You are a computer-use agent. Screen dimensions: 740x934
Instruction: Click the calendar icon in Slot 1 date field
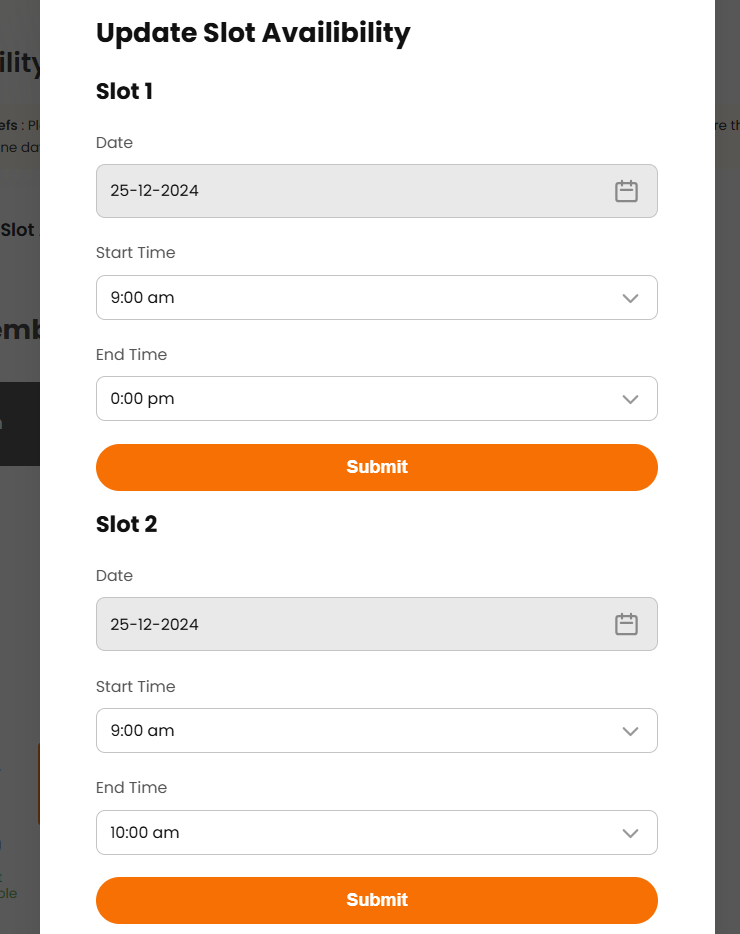click(x=626, y=191)
